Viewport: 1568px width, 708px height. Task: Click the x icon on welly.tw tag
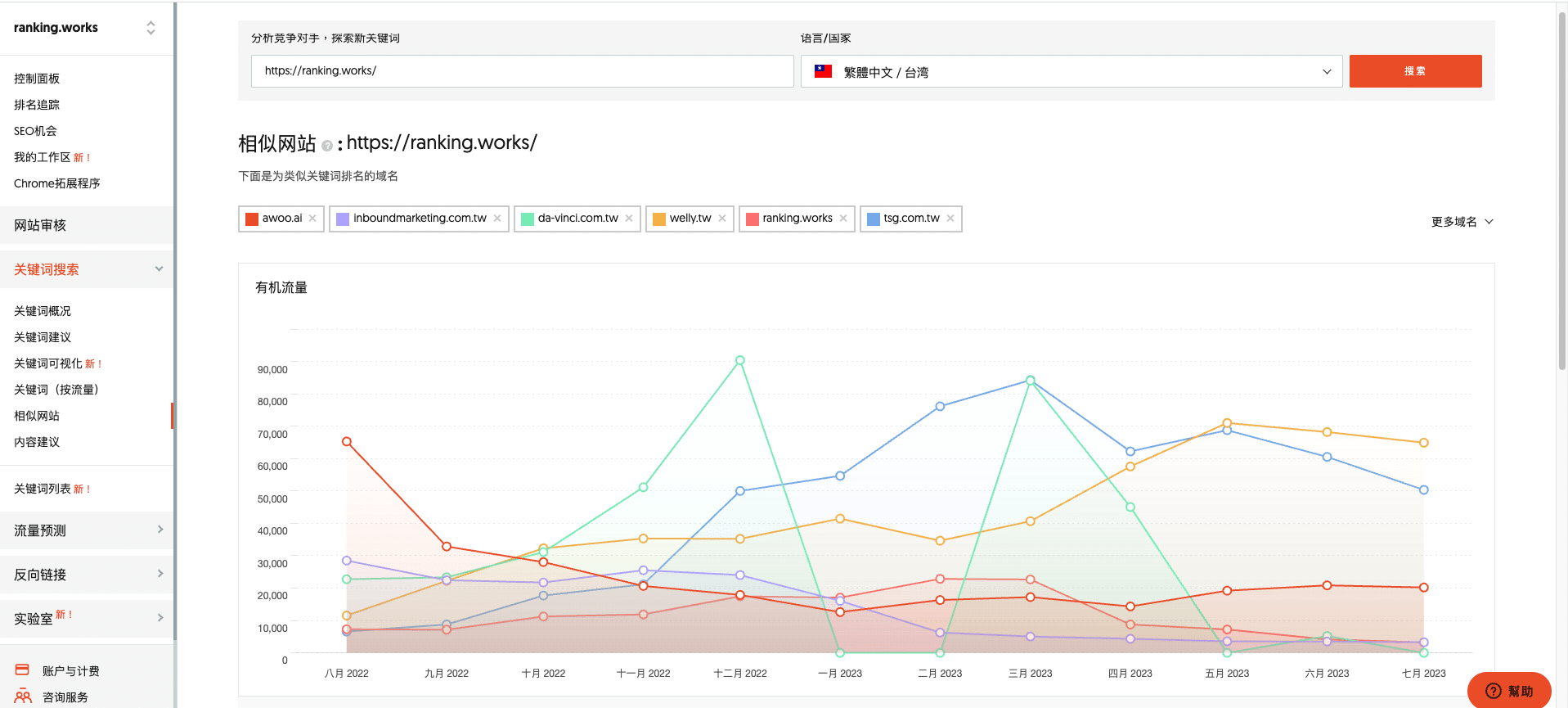[x=722, y=219]
